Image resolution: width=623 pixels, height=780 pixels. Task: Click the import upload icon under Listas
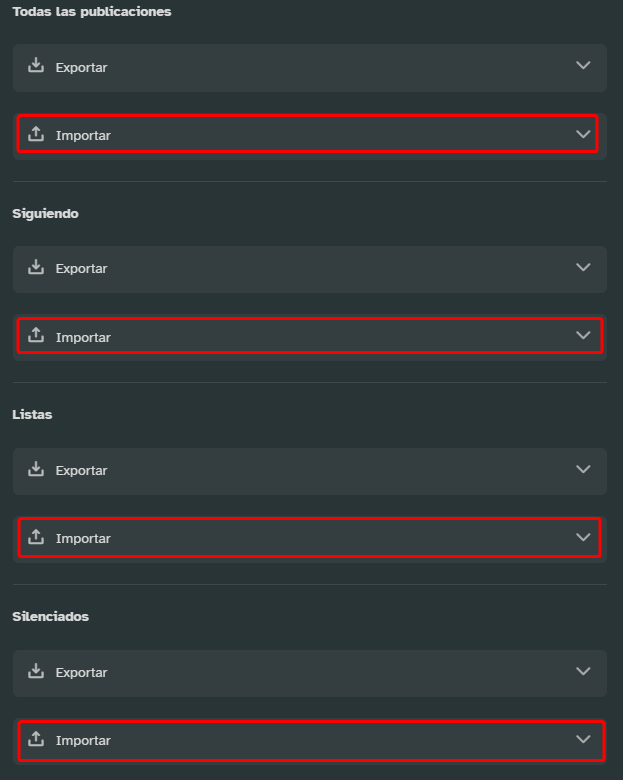coord(36,537)
